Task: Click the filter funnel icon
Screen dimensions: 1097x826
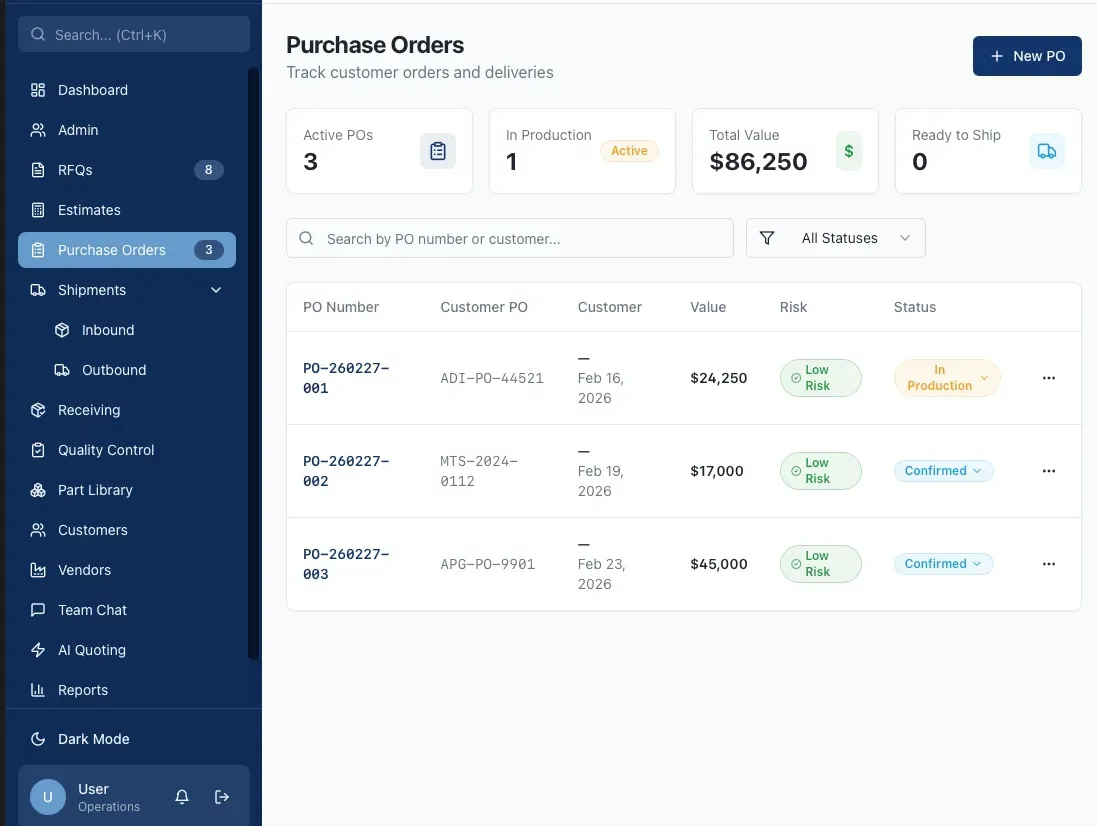Action: 767,238
